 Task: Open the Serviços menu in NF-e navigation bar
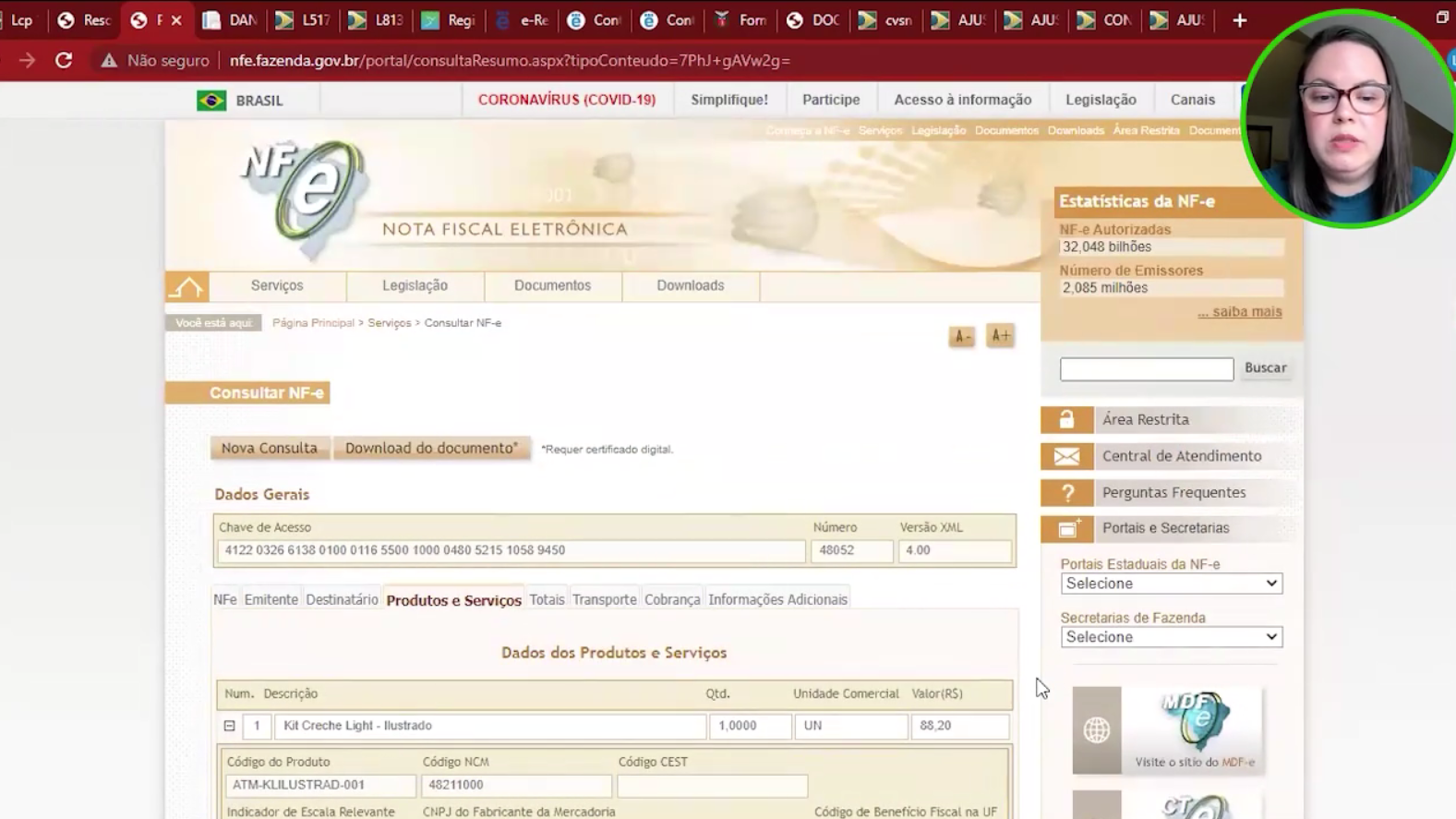[277, 286]
